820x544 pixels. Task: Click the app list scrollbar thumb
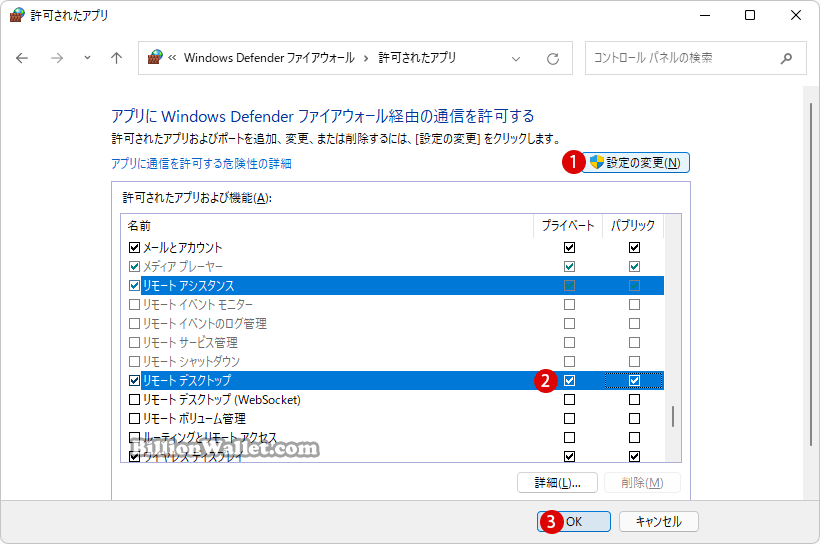(673, 416)
